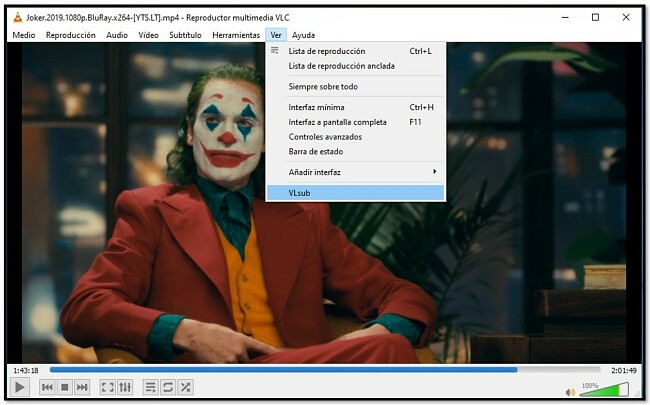Screen dimensions: 650x405
Task: Minimize the VLC window
Action: 565,17
